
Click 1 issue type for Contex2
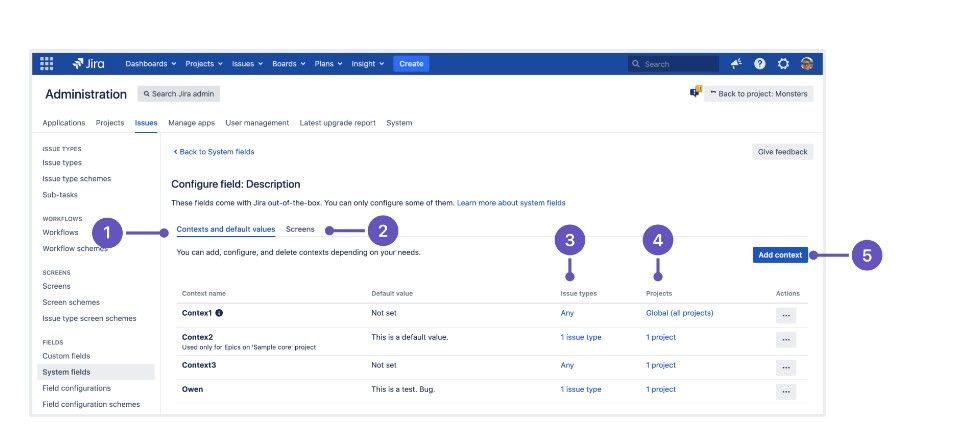point(581,337)
